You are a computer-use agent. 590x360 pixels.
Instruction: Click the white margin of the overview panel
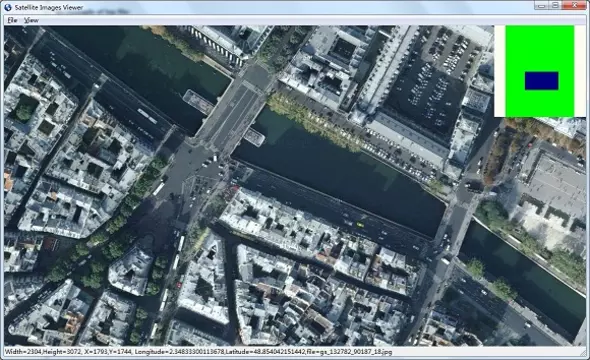pos(500,71)
